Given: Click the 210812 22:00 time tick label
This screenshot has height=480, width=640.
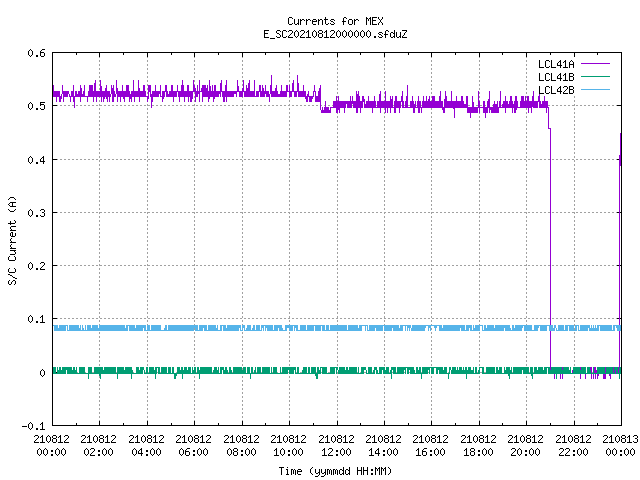Looking at the screenshot, I should 573,445.
